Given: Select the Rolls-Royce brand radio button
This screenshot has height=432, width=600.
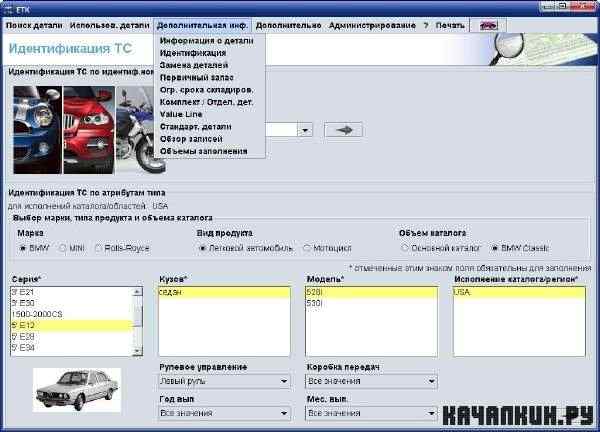Looking at the screenshot, I should (98, 248).
